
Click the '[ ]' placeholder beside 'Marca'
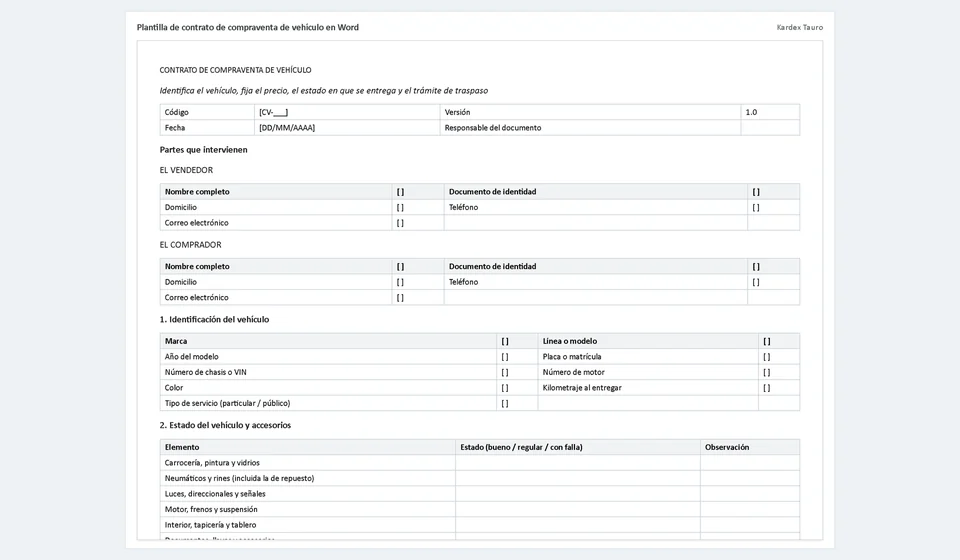[x=505, y=342]
